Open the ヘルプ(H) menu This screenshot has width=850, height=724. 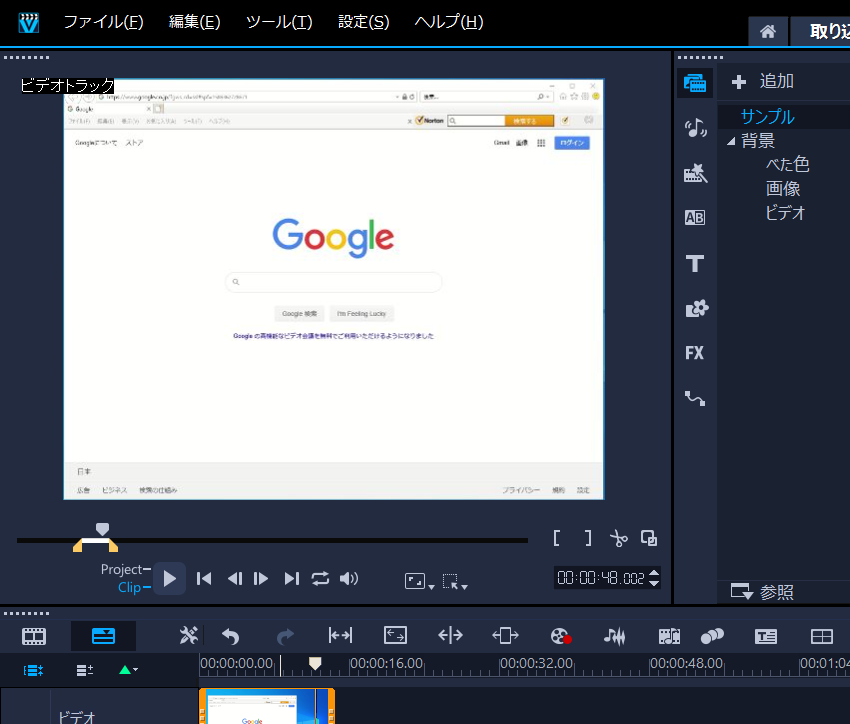coord(449,22)
